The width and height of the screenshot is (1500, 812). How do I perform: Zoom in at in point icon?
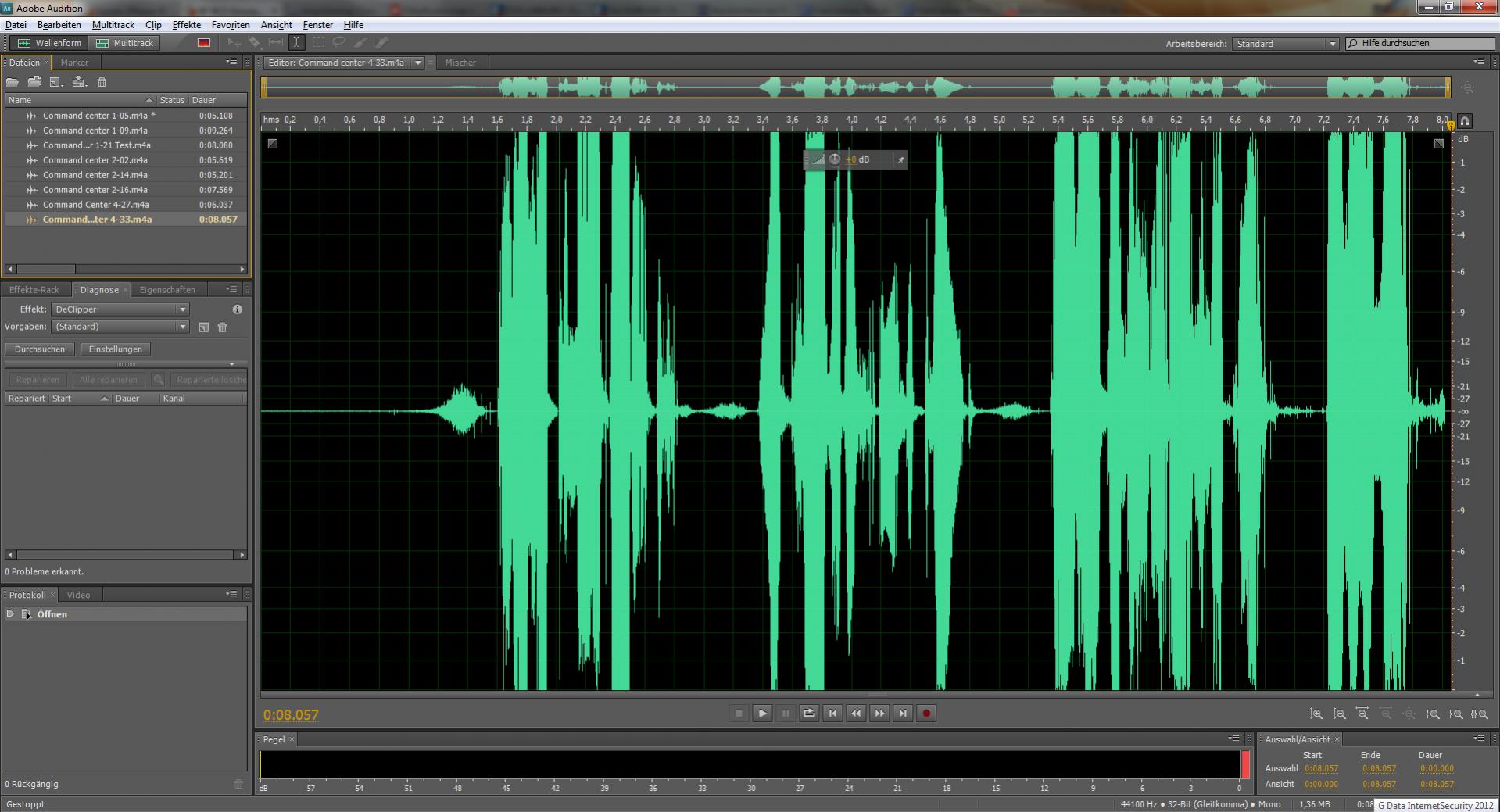[x=1433, y=714]
